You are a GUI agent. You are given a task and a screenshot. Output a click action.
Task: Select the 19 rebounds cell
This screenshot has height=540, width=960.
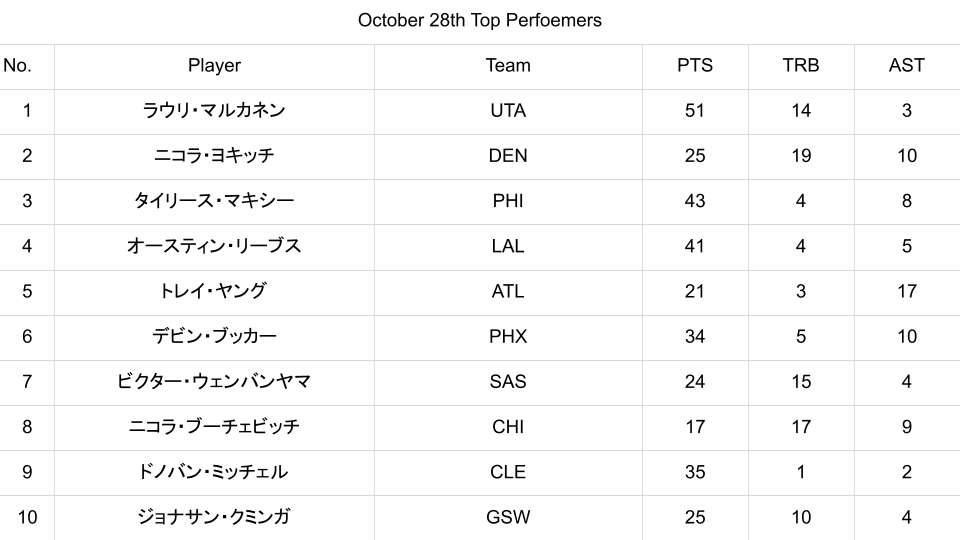pyautogui.click(x=801, y=156)
